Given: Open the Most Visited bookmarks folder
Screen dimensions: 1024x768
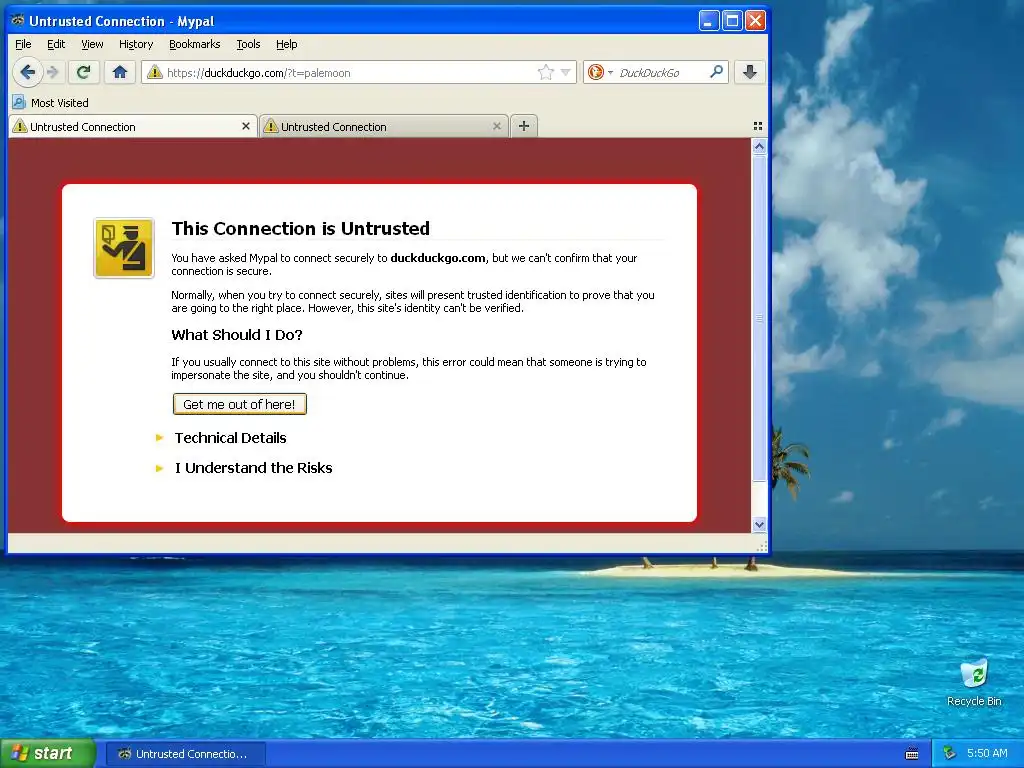Looking at the screenshot, I should pos(51,103).
